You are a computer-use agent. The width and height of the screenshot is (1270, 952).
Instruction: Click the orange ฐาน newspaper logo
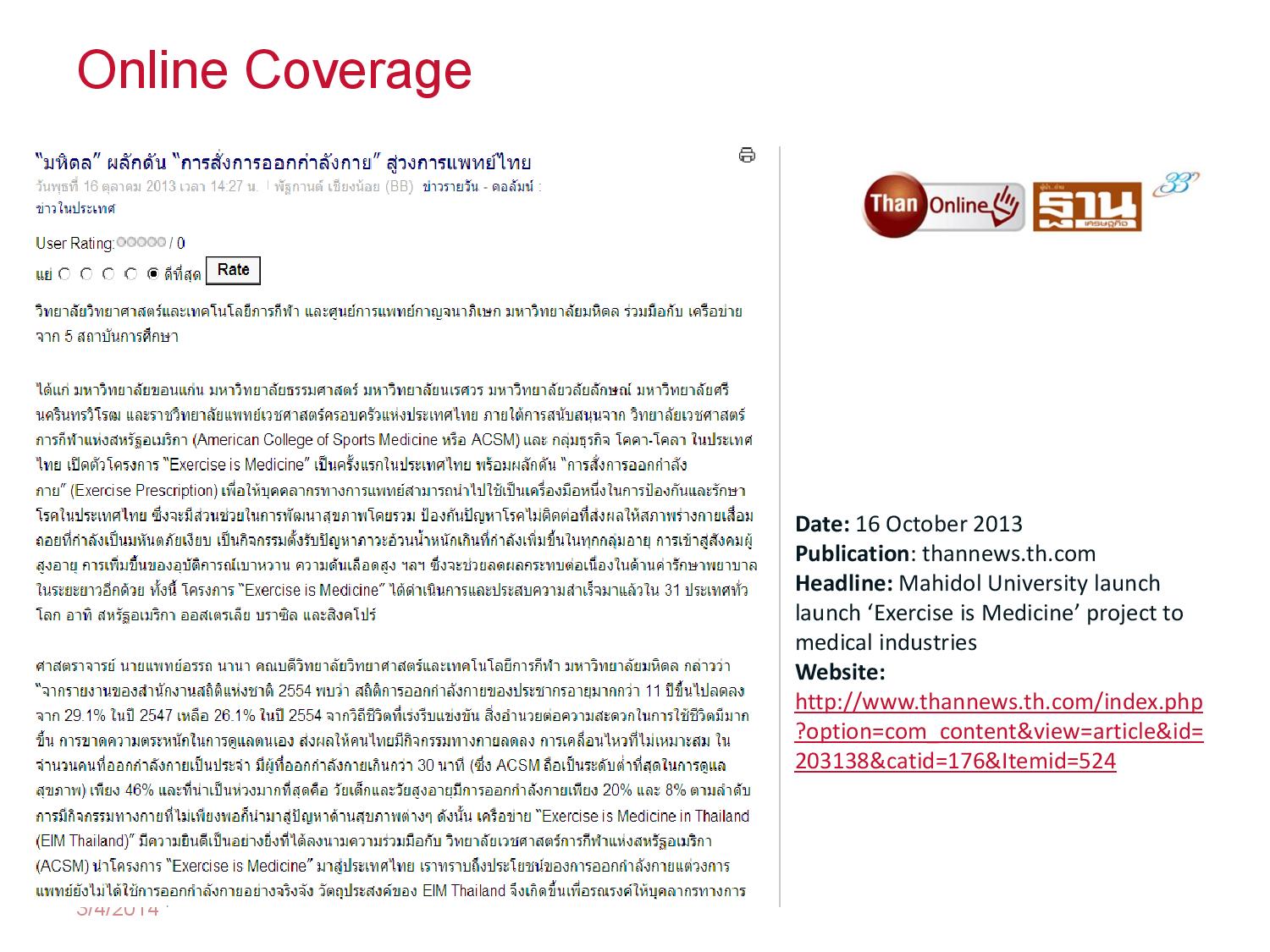pyautogui.click(x=1087, y=207)
